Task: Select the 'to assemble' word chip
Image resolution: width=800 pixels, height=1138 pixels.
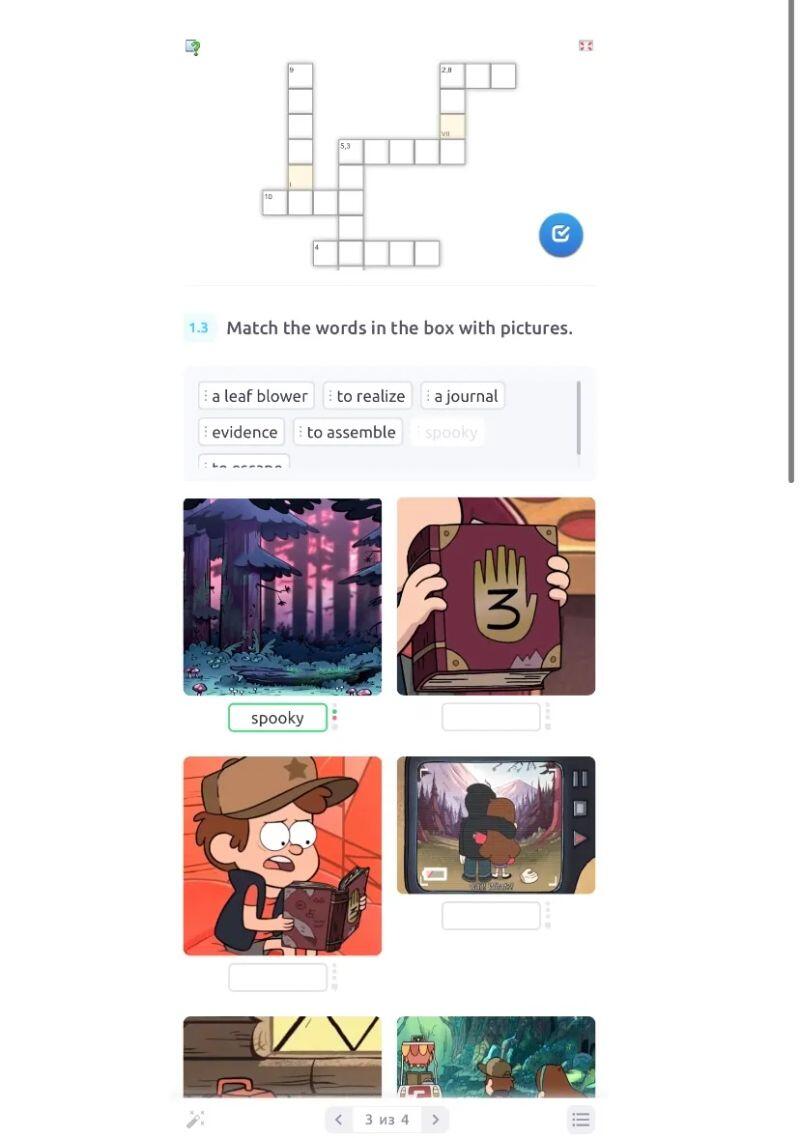Action: click(348, 432)
